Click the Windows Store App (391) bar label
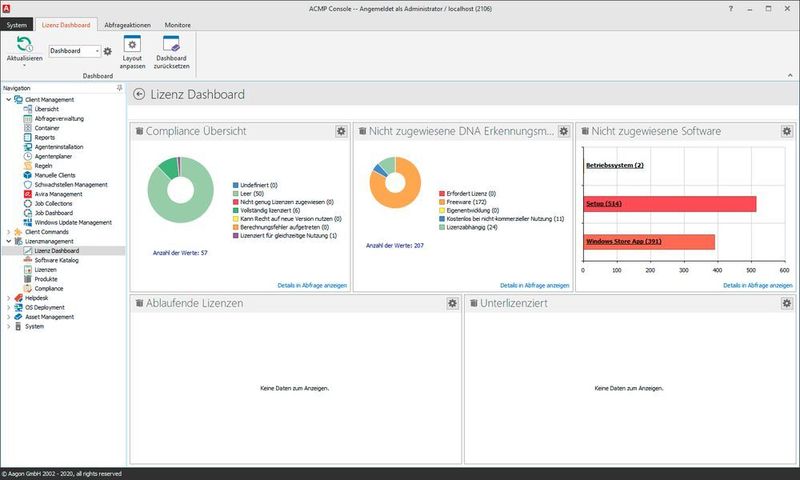The width and height of the screenshot is (800, 480). pos(623,241)
